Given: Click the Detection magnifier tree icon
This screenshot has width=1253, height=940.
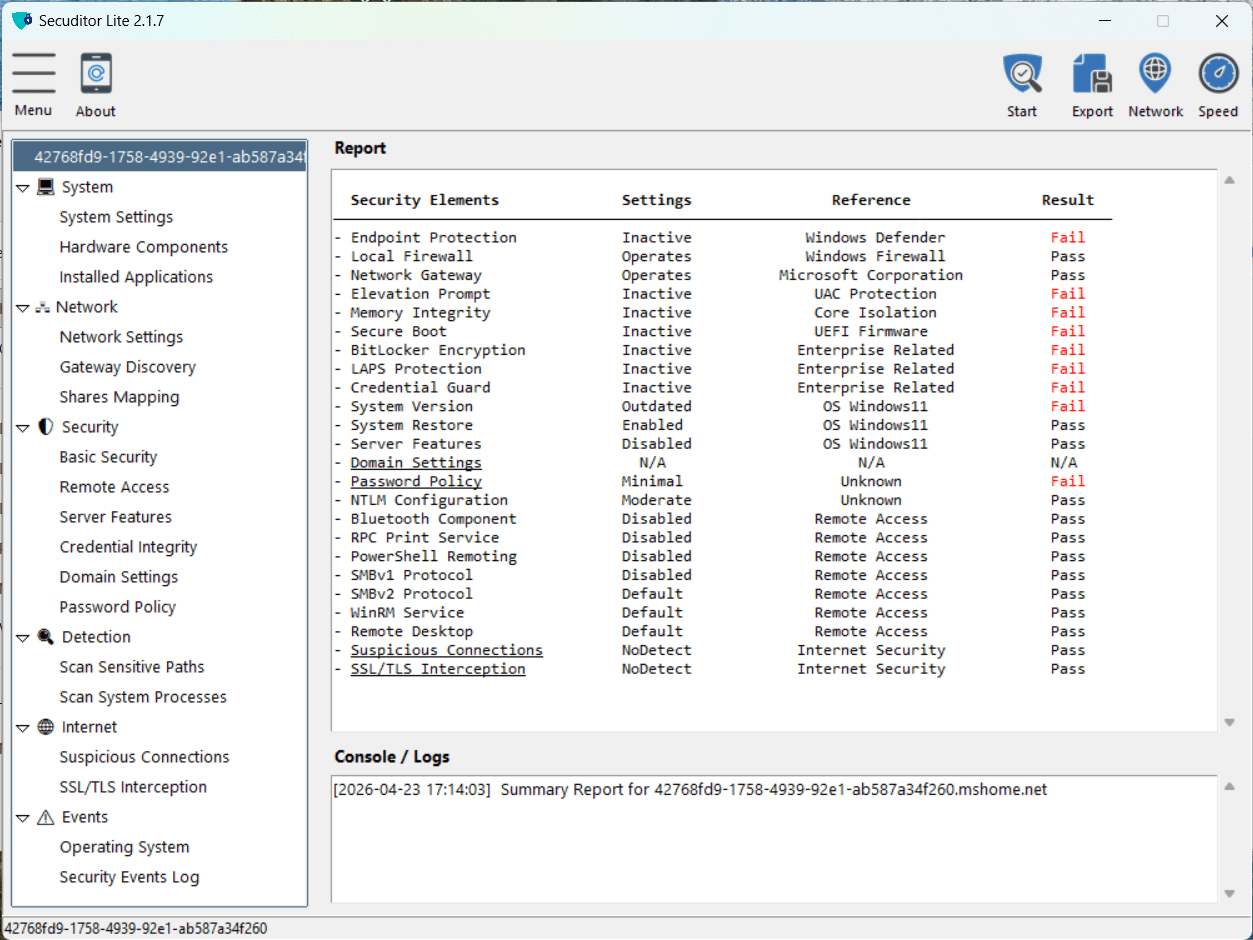Looking at the screenshot, I should tap(46, 637).
